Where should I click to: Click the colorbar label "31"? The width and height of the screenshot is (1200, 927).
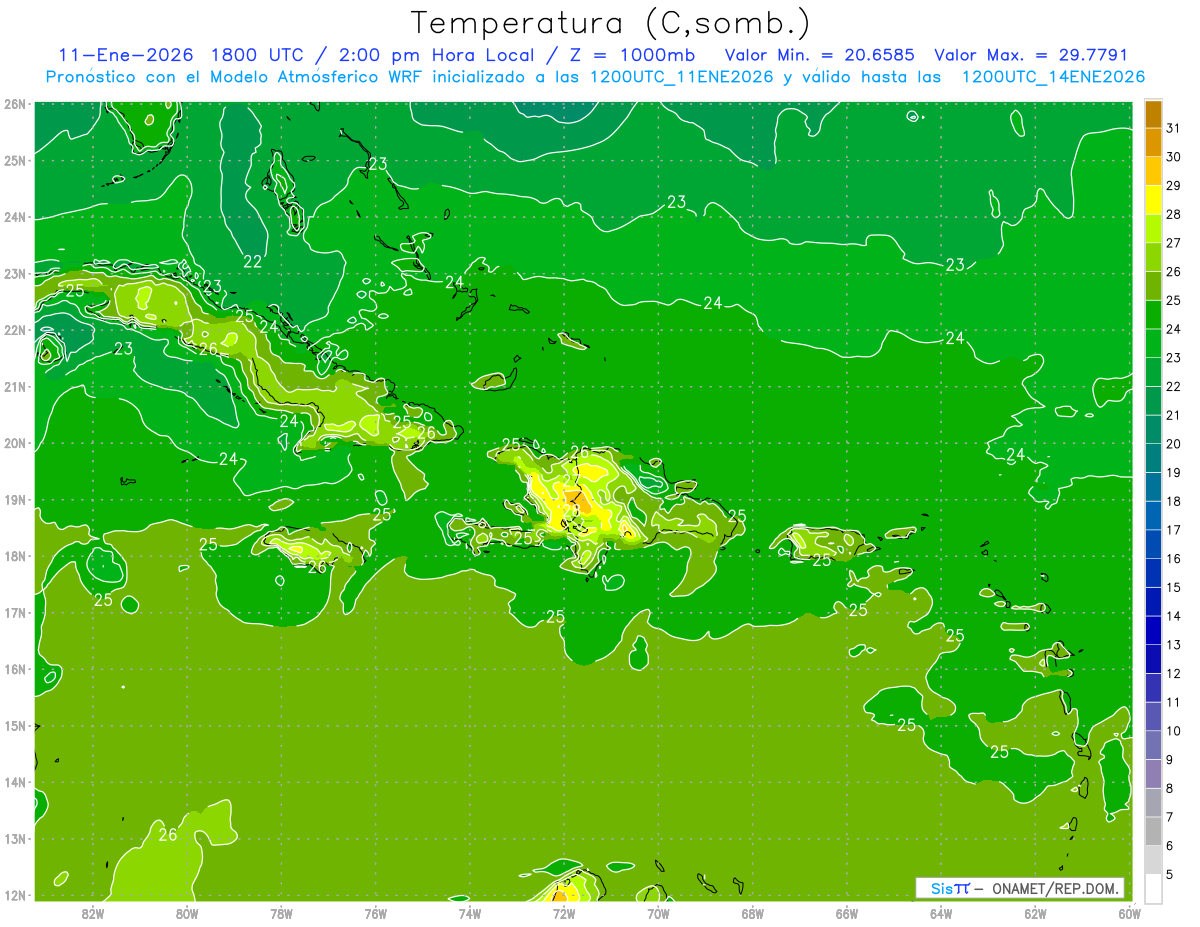point(1173,129)
